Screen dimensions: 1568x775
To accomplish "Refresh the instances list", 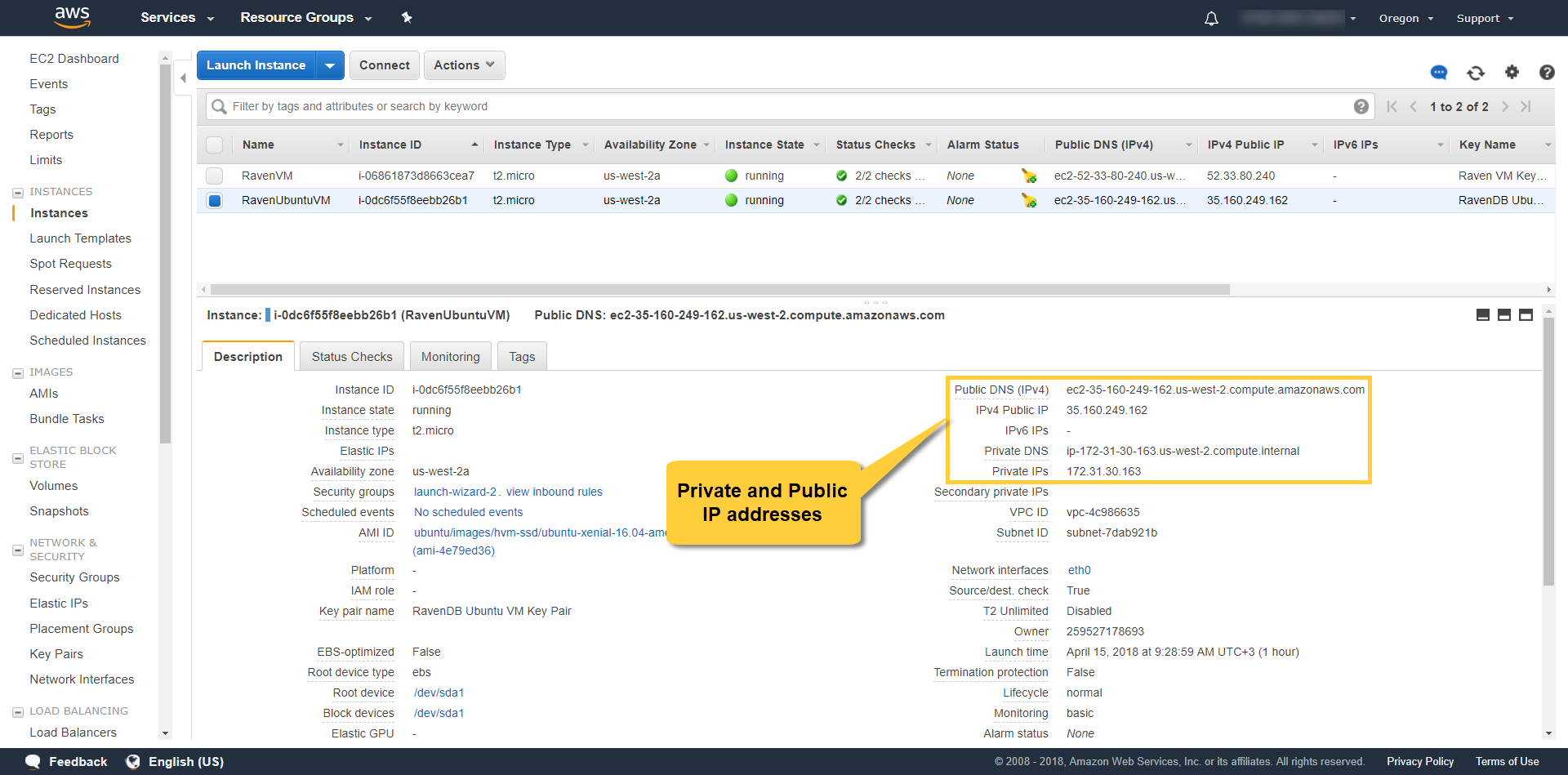I will coord(1476,73).
